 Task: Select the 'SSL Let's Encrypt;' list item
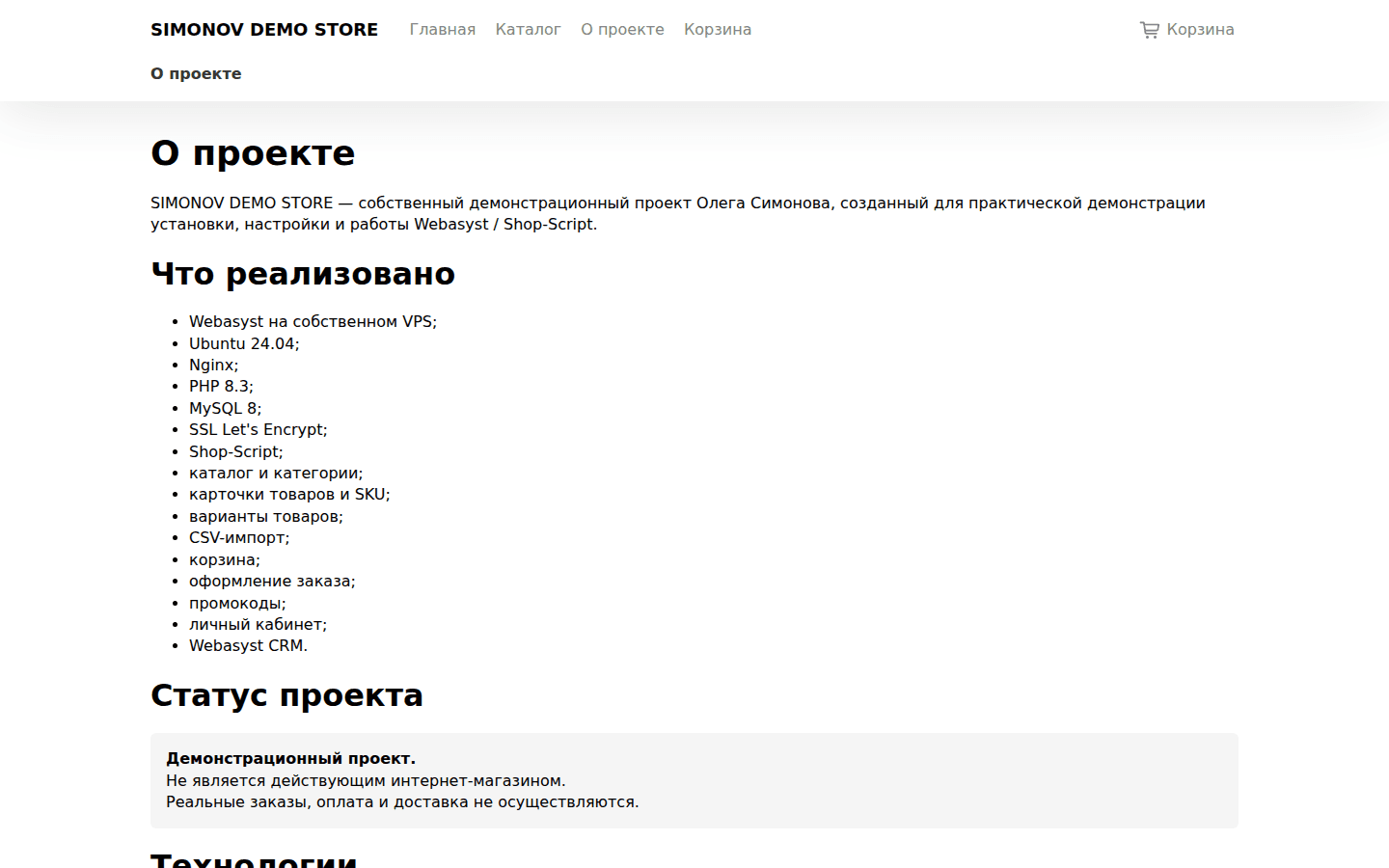point(259,430)
